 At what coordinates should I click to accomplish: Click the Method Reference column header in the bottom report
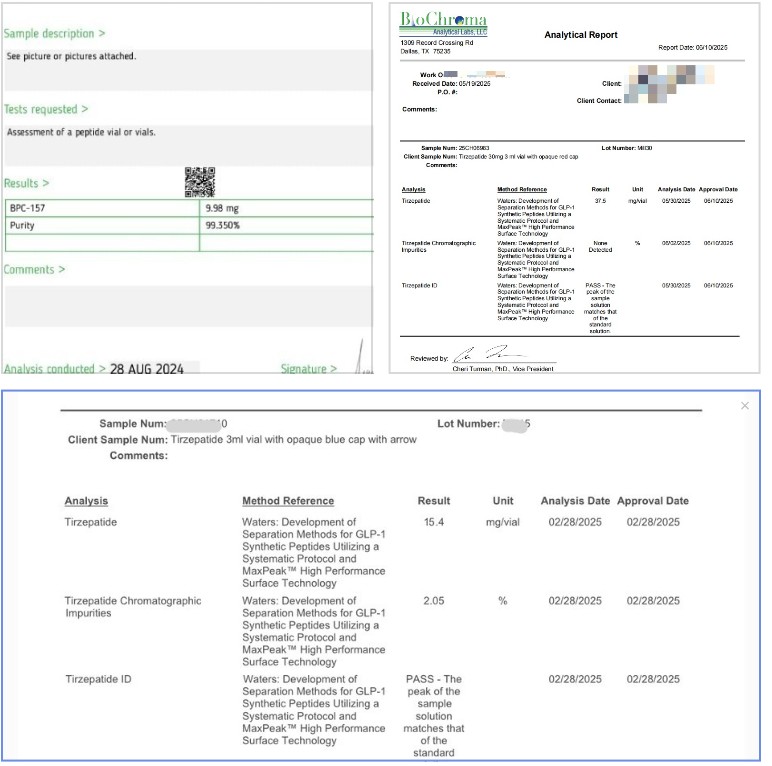pos(288,501)
